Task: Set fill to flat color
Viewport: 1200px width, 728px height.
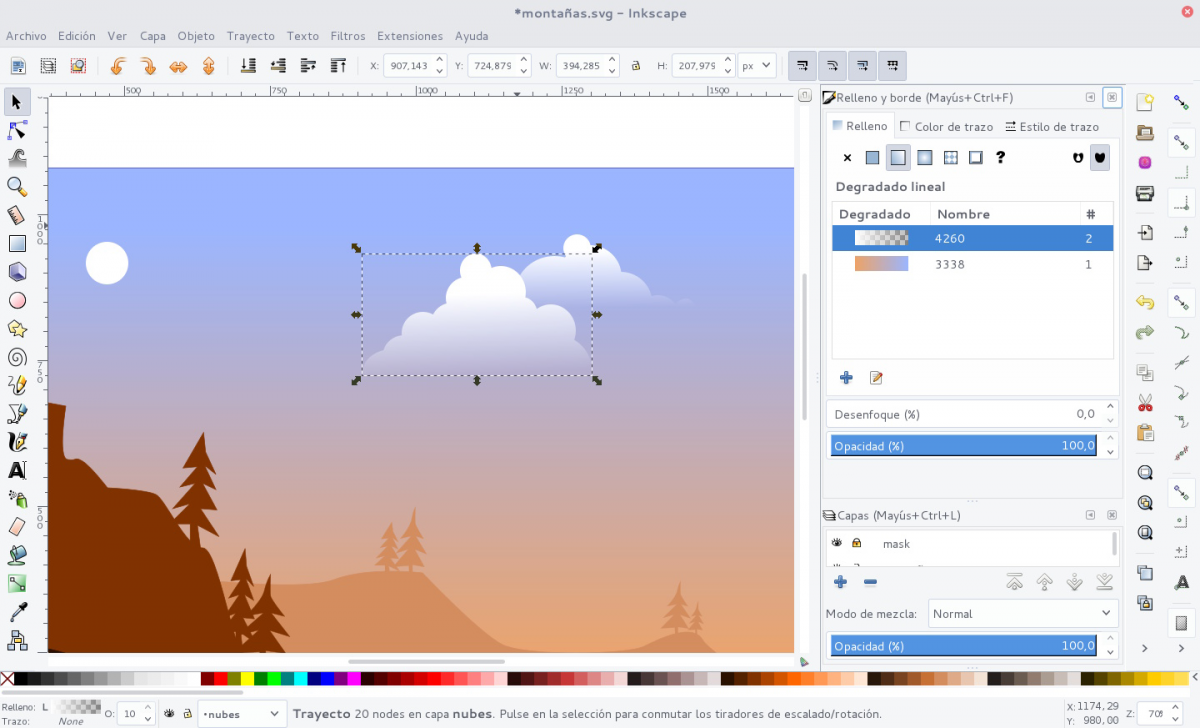Action: pos(871,157)
